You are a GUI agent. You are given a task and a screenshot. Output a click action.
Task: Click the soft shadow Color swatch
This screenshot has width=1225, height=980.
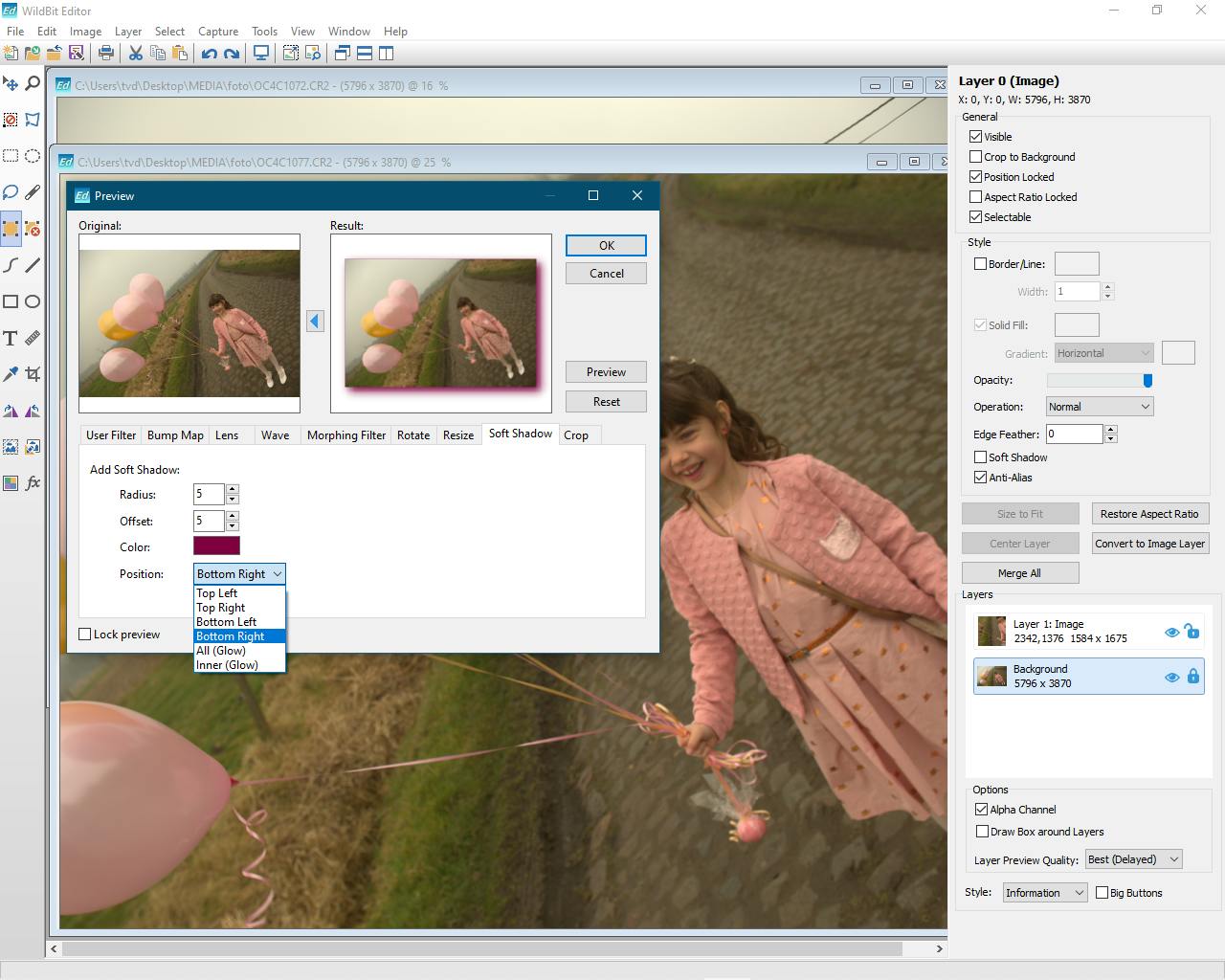pos(216,546)
